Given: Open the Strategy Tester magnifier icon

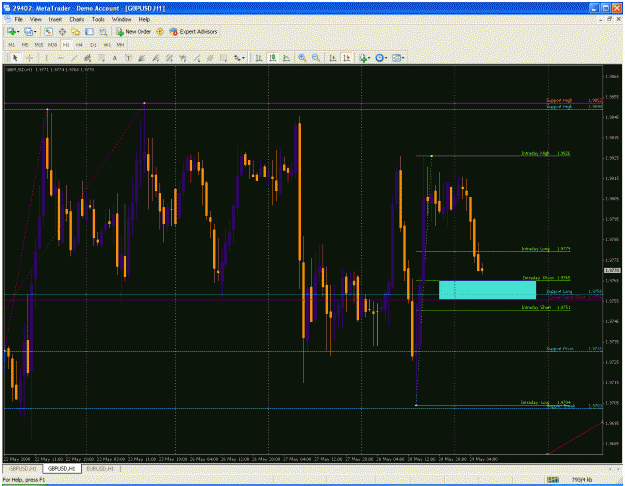Looking at the screenshot, I should 103,31.
